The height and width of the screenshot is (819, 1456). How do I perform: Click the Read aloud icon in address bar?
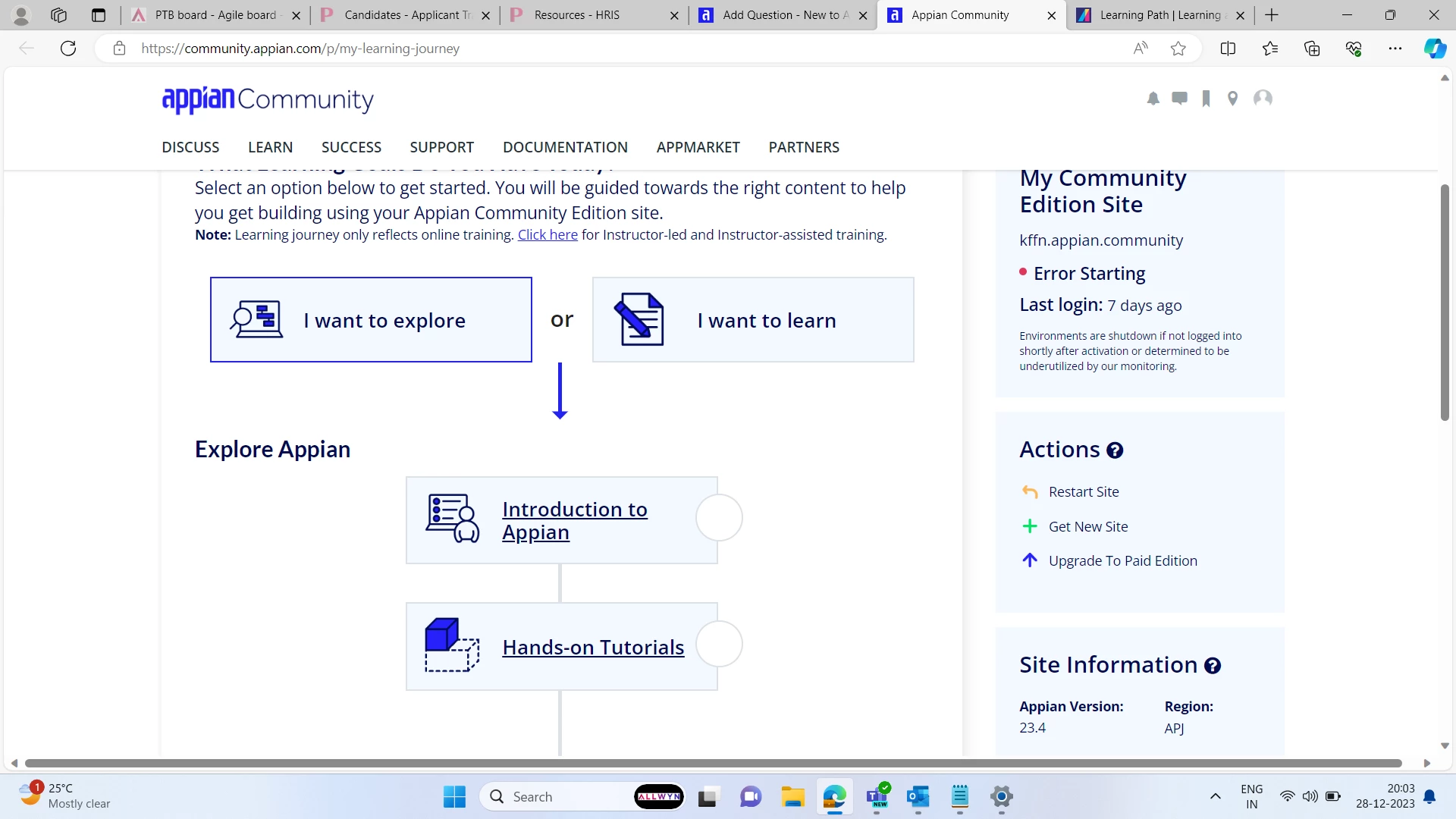[1141, 49]
